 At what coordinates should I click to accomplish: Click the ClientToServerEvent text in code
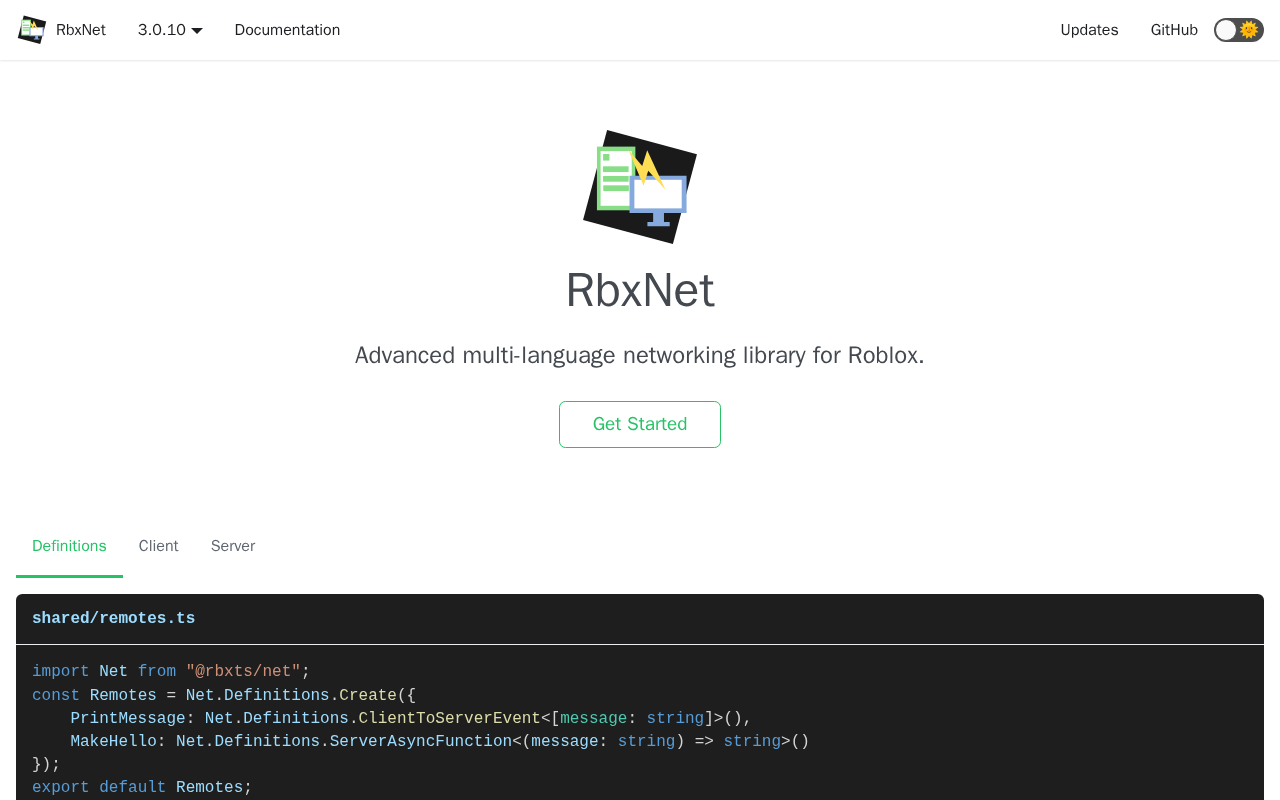pyautogui.click(x=450, y=718)
